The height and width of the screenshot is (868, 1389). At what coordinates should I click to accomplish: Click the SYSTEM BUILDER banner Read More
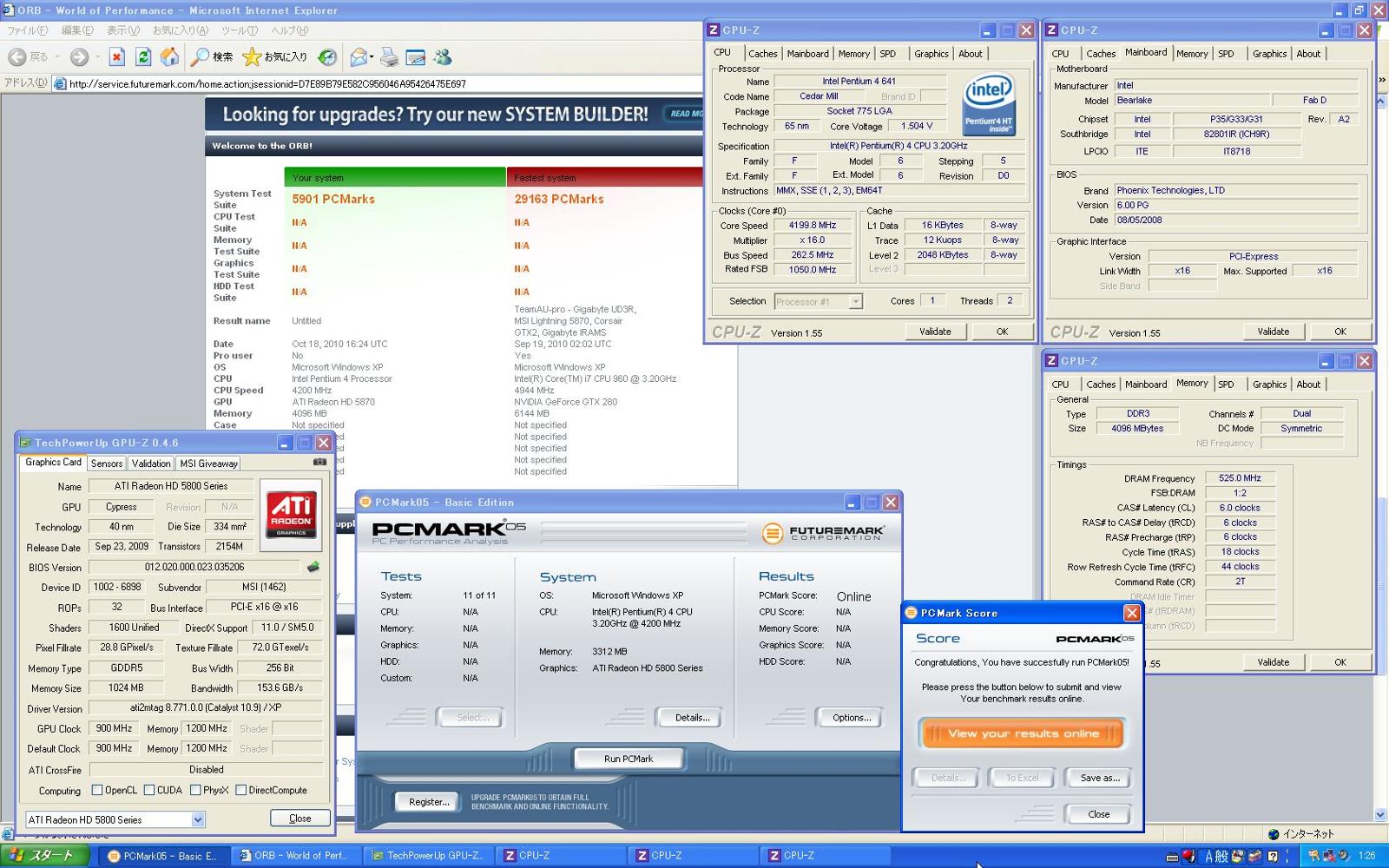tap(686, 114)
